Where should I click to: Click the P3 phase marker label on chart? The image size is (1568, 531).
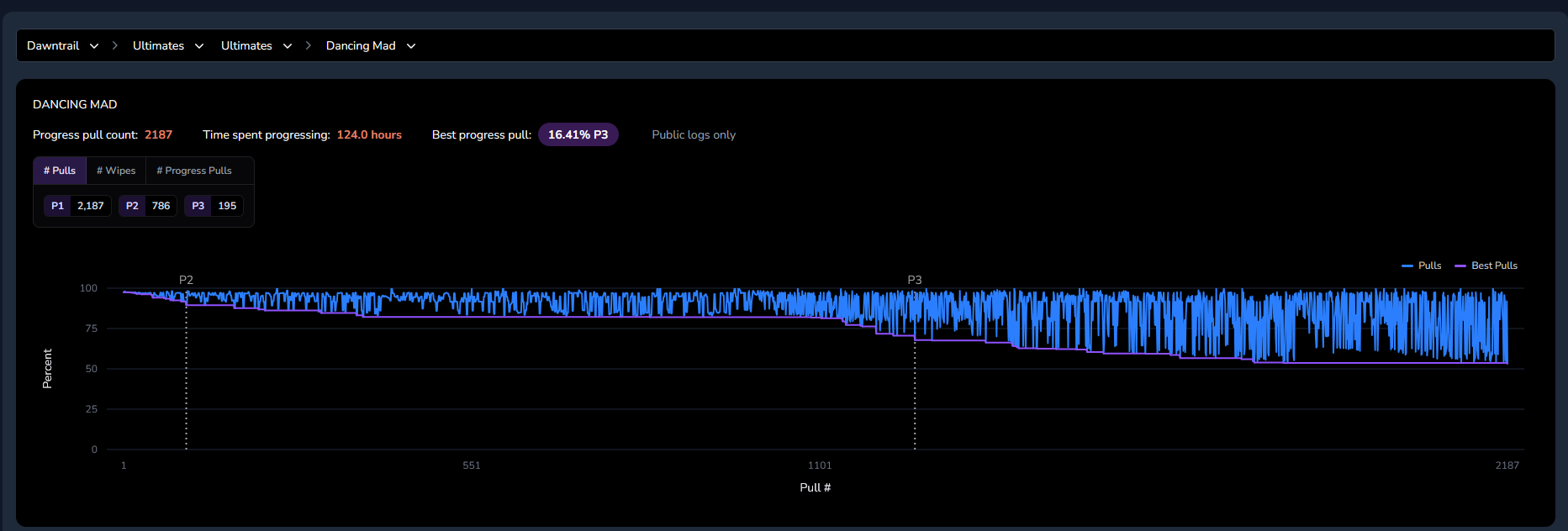click(915, 280)
